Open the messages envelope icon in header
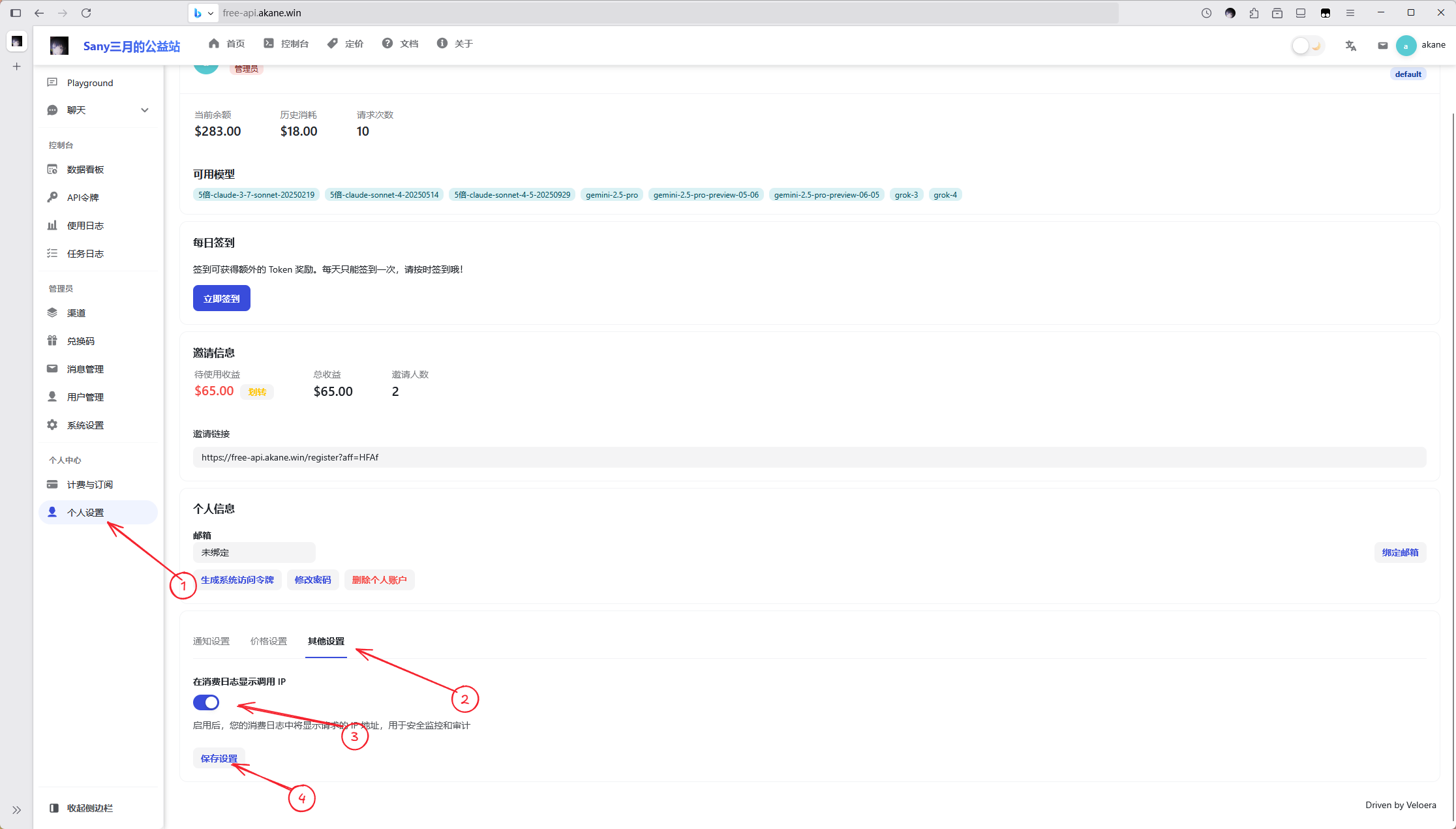The width and height of the screenshot is (1456, 829). (1382, 45)
